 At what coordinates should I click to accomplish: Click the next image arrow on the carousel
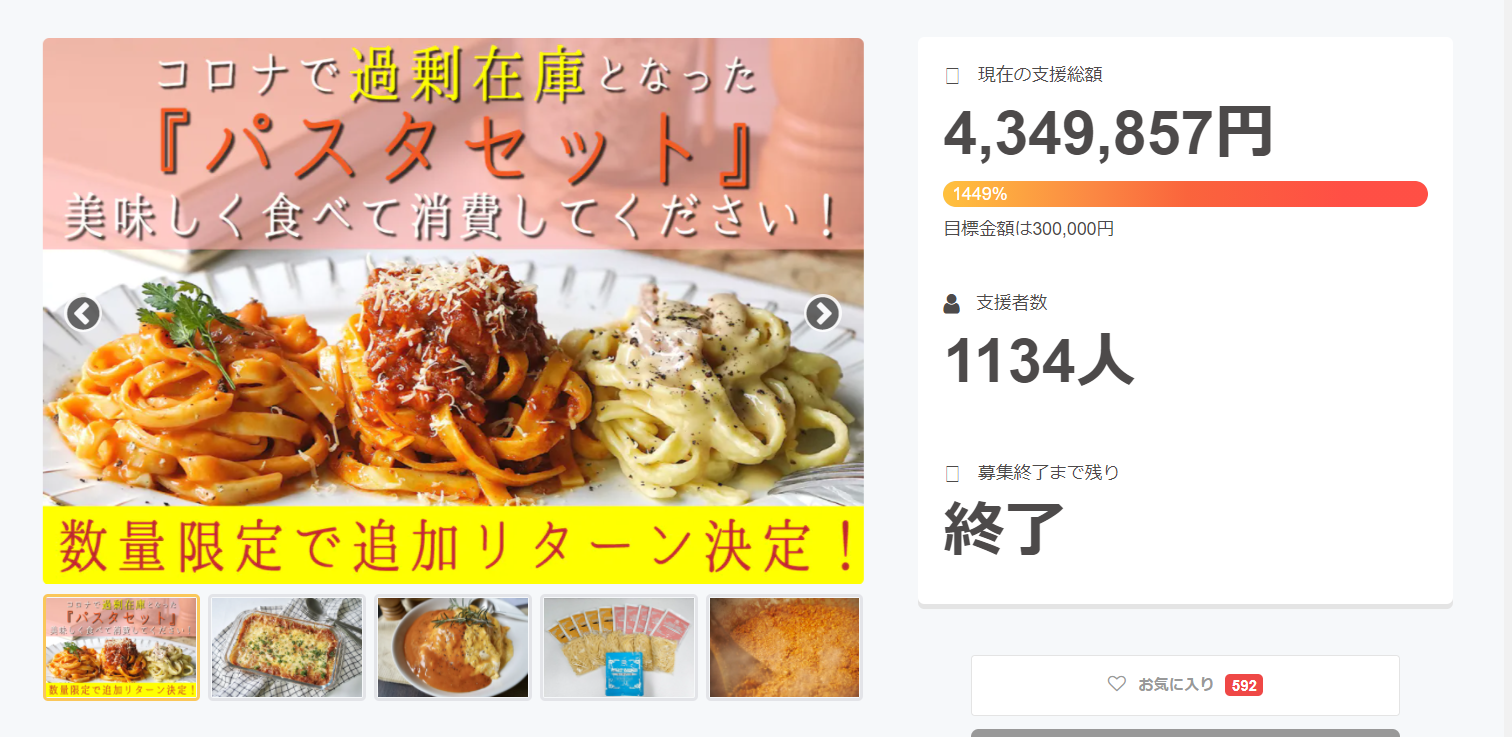tap(822, 314)
